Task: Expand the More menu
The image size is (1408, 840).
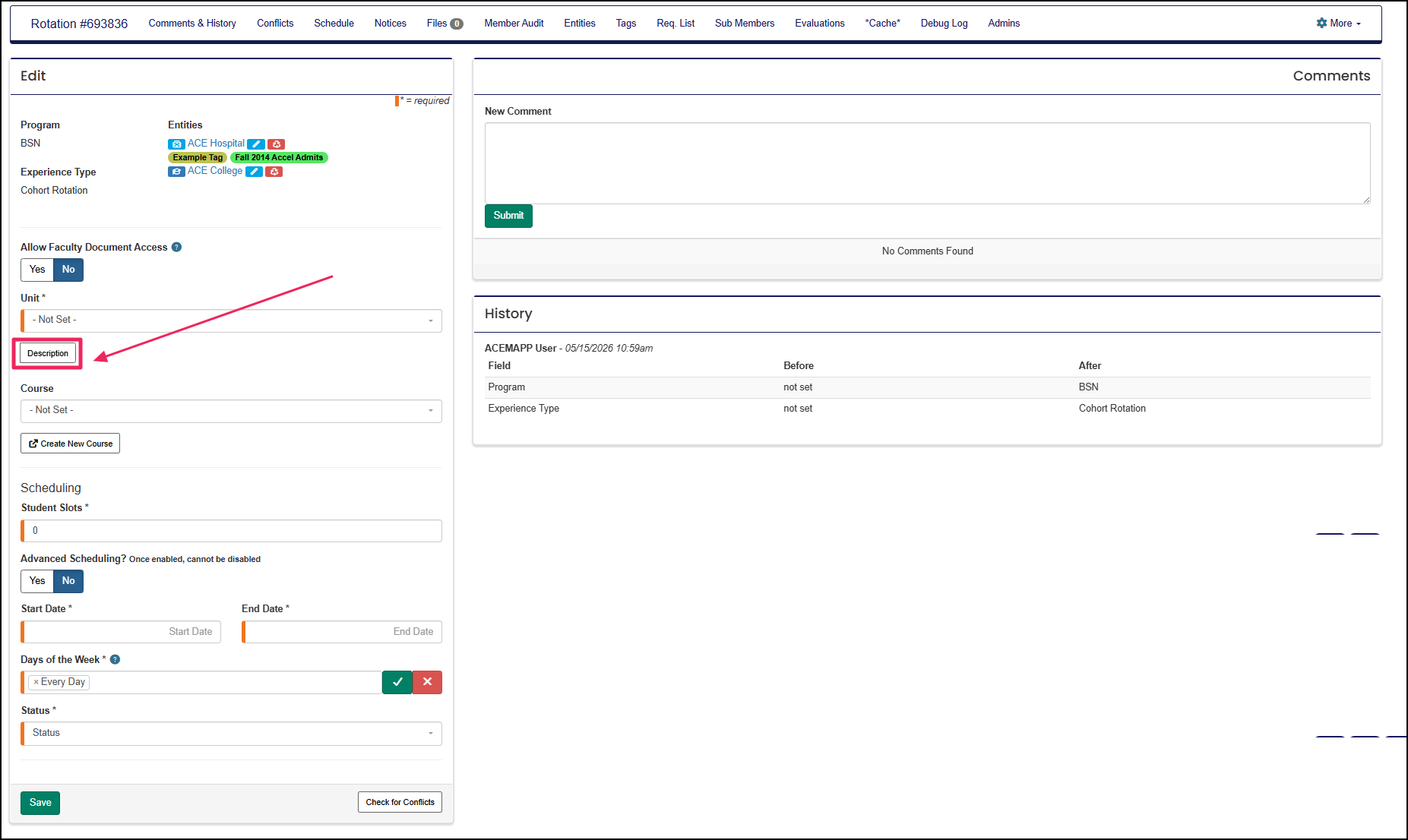Action: [x=1340, y=23]
